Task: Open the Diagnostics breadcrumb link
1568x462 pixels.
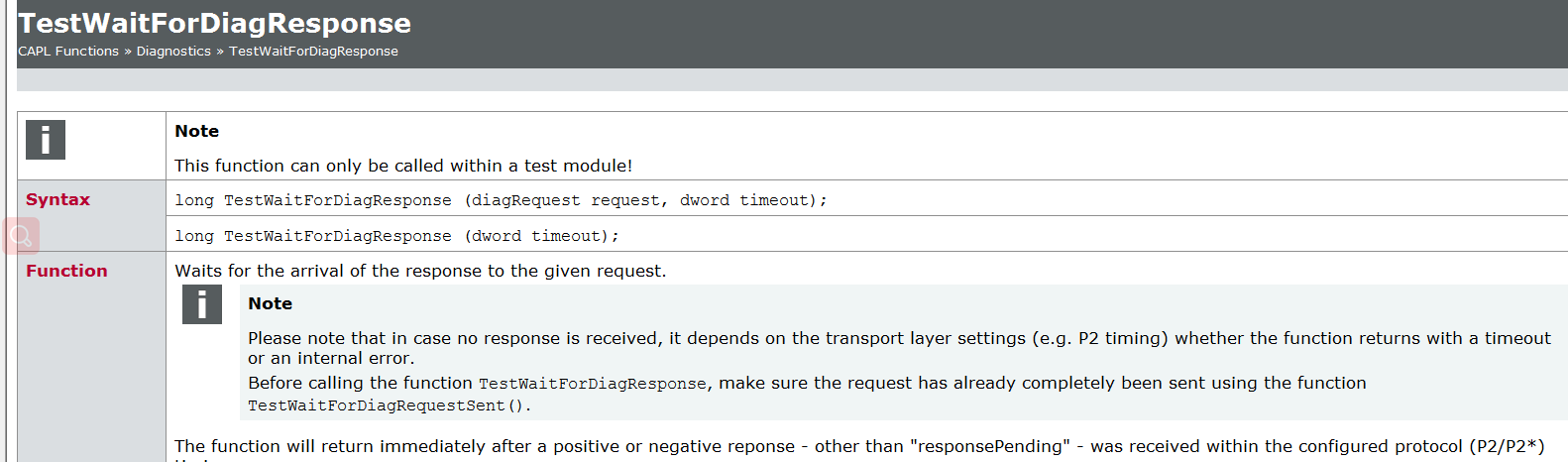Action: 173,52
